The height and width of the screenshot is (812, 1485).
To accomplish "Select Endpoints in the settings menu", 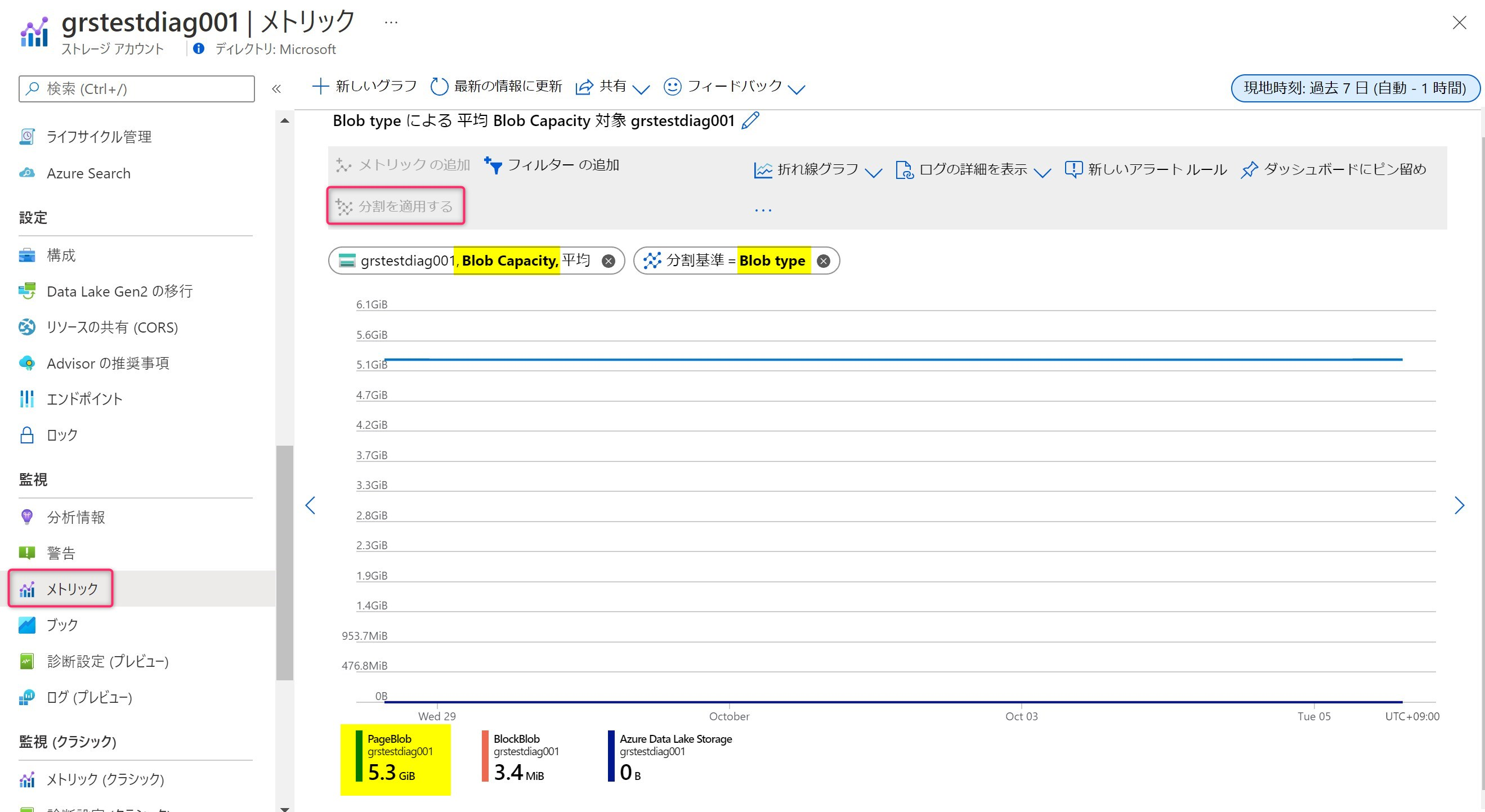I will tap(84, 399).
